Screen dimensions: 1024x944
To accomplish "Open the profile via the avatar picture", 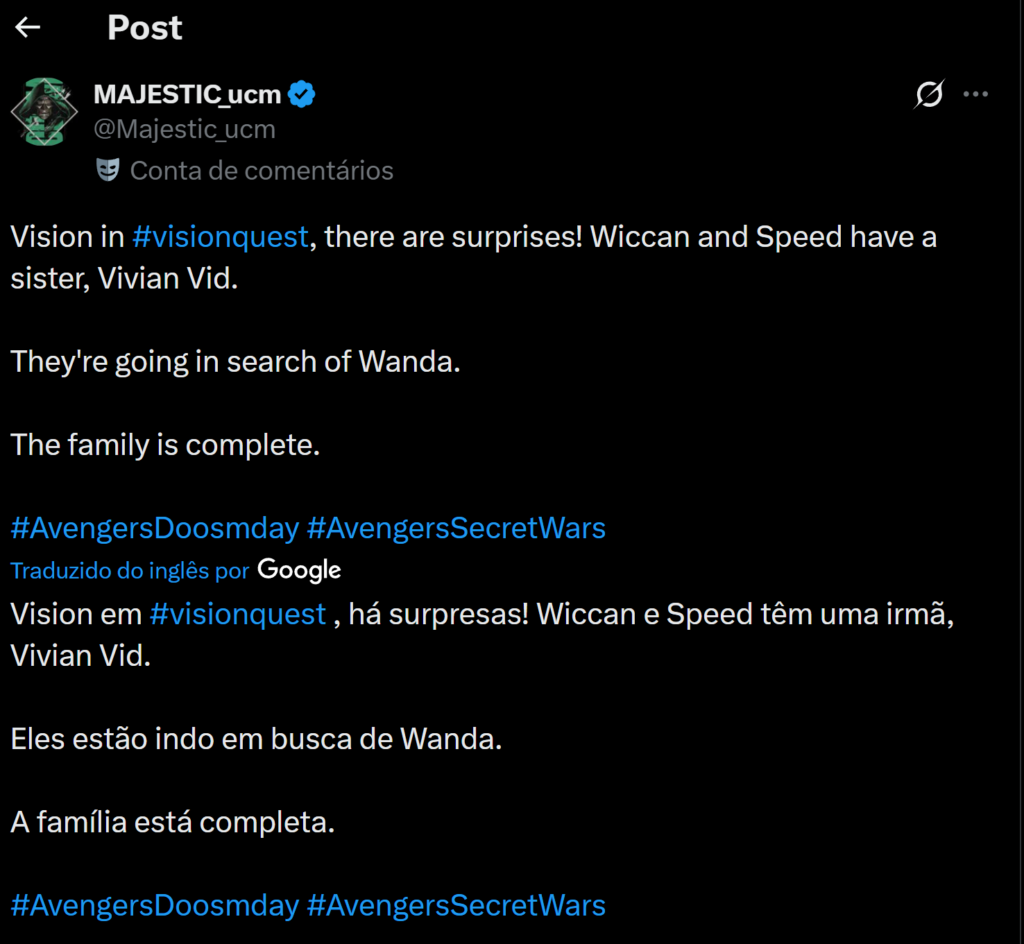I will [x=44, y=111].
